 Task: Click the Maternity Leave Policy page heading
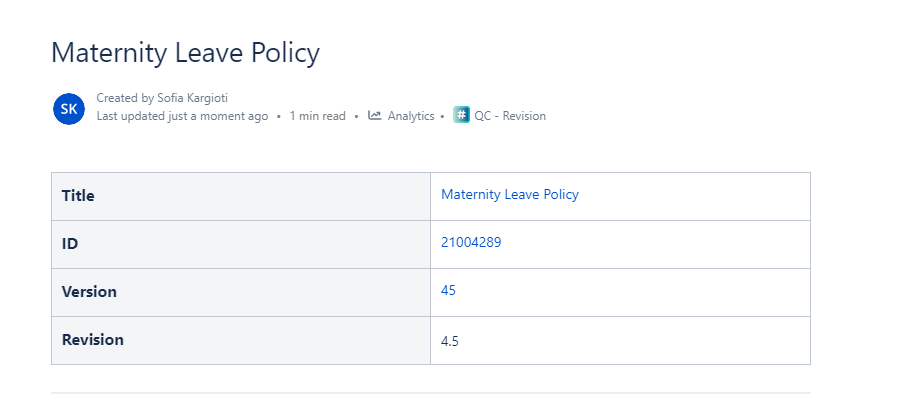[185, 53]
